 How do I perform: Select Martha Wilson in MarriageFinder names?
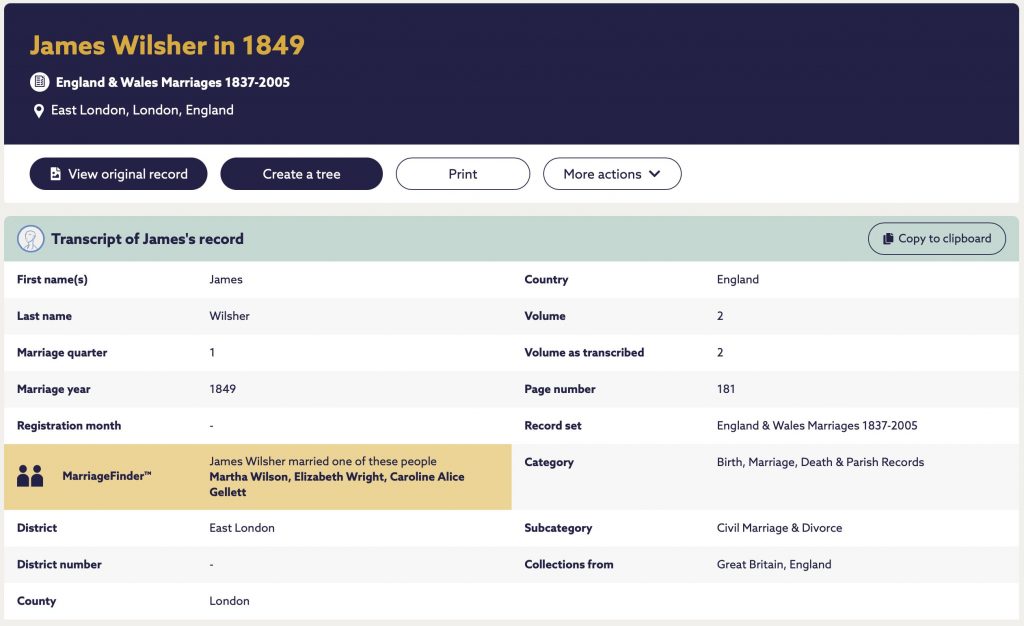coord(248,477)
